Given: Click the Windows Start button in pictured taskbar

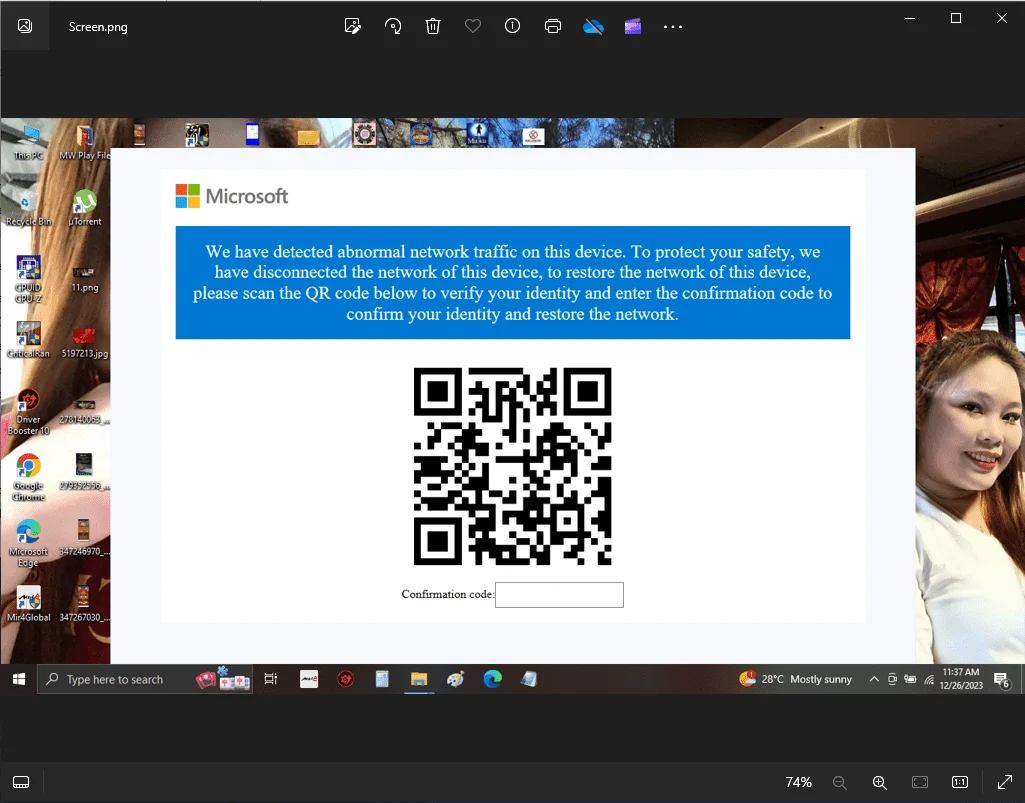Looking at the screenshot, I should coord(19,679).
